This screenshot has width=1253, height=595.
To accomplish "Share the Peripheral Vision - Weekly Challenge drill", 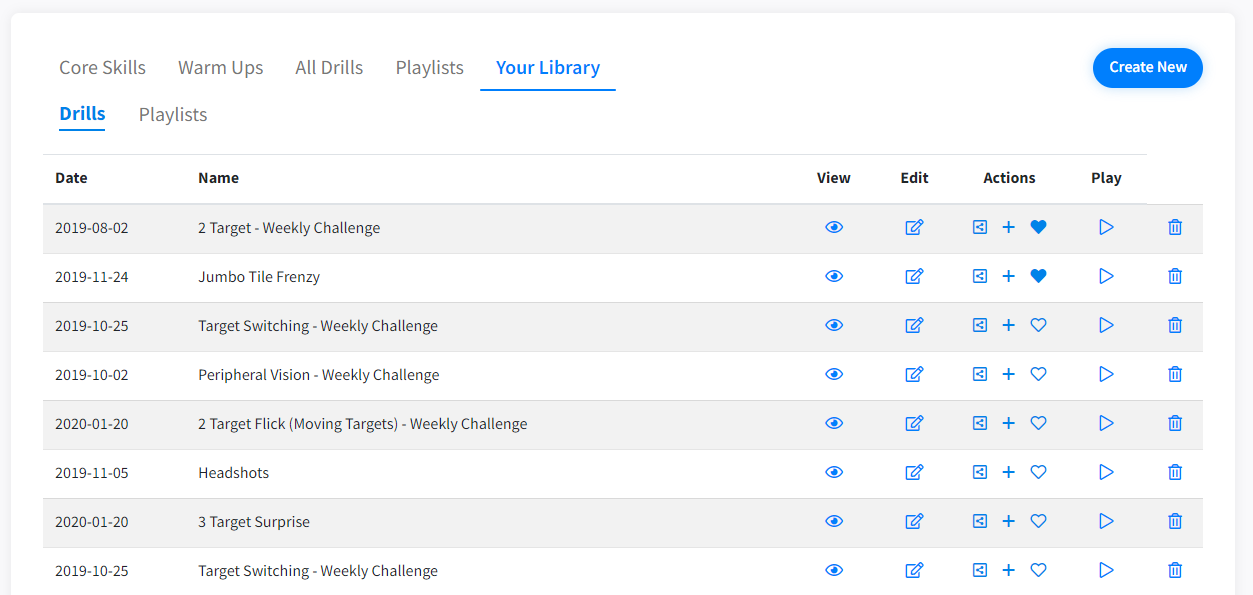I will 980,375.
